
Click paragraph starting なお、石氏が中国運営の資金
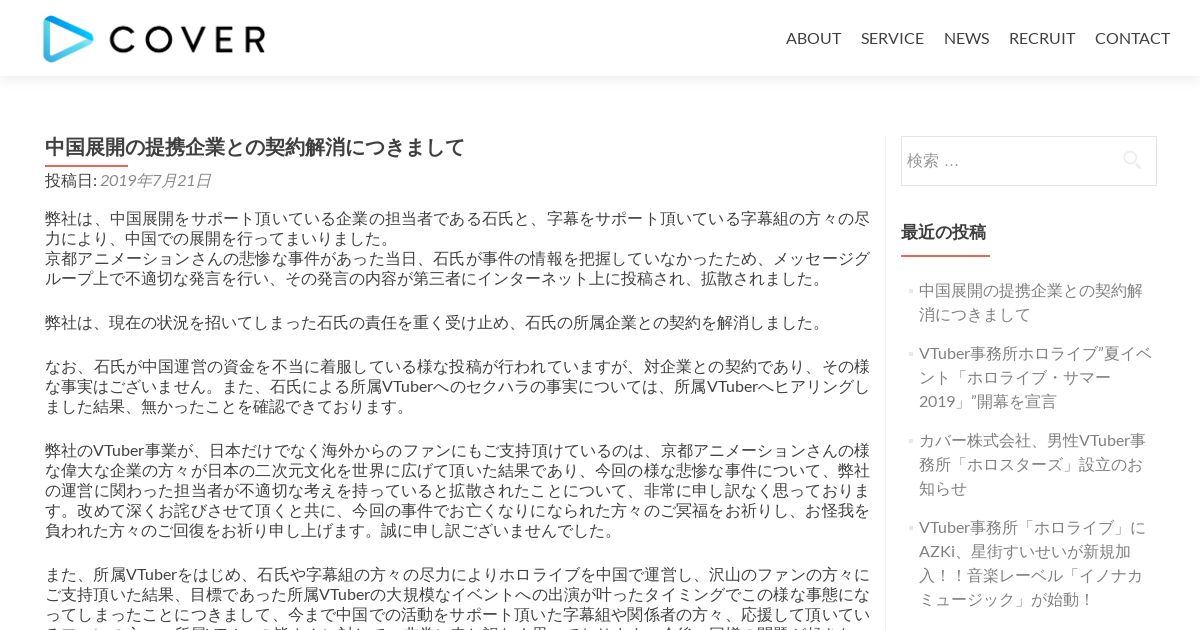[457, 386]
